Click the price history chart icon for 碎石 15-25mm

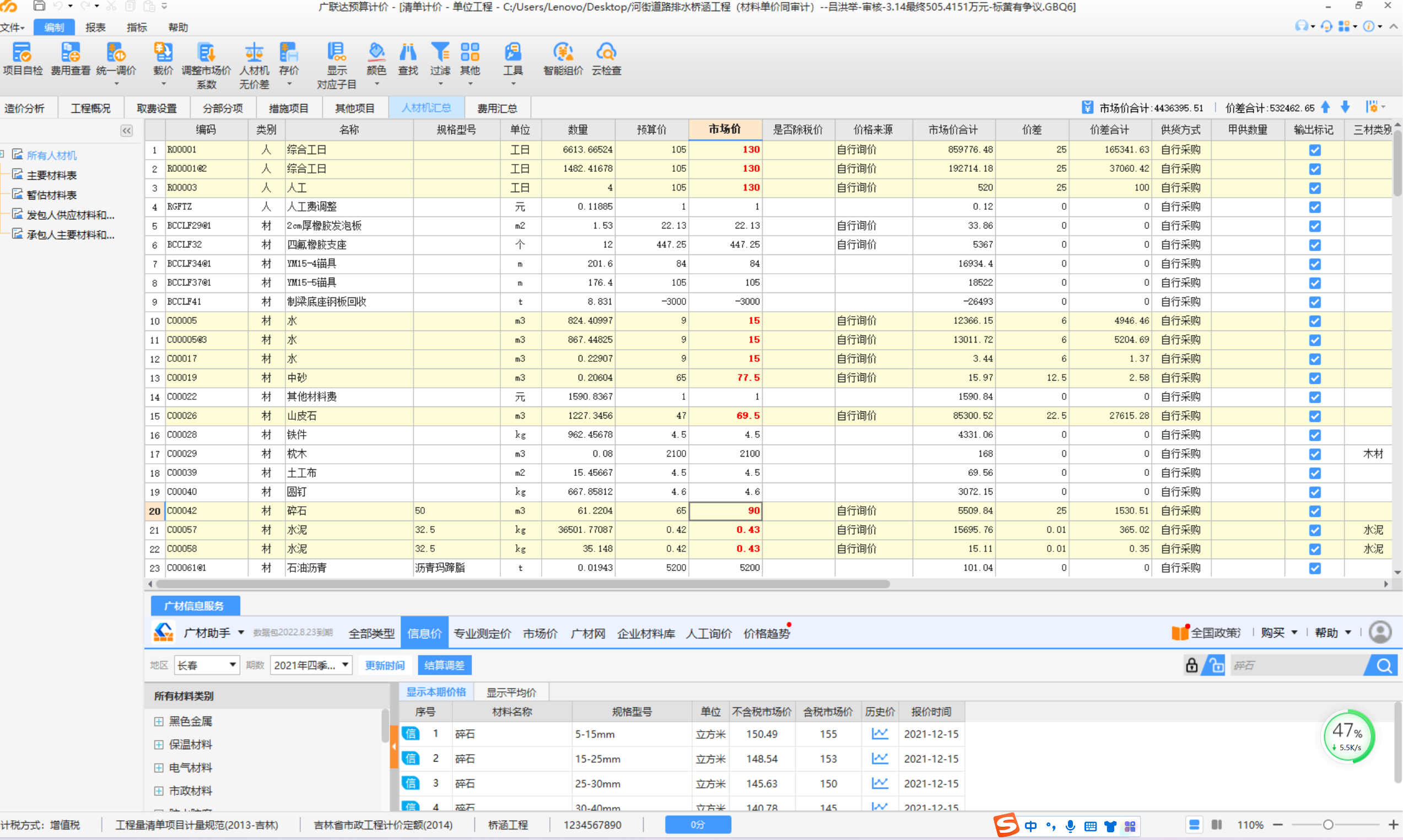[x=879, y=758]
